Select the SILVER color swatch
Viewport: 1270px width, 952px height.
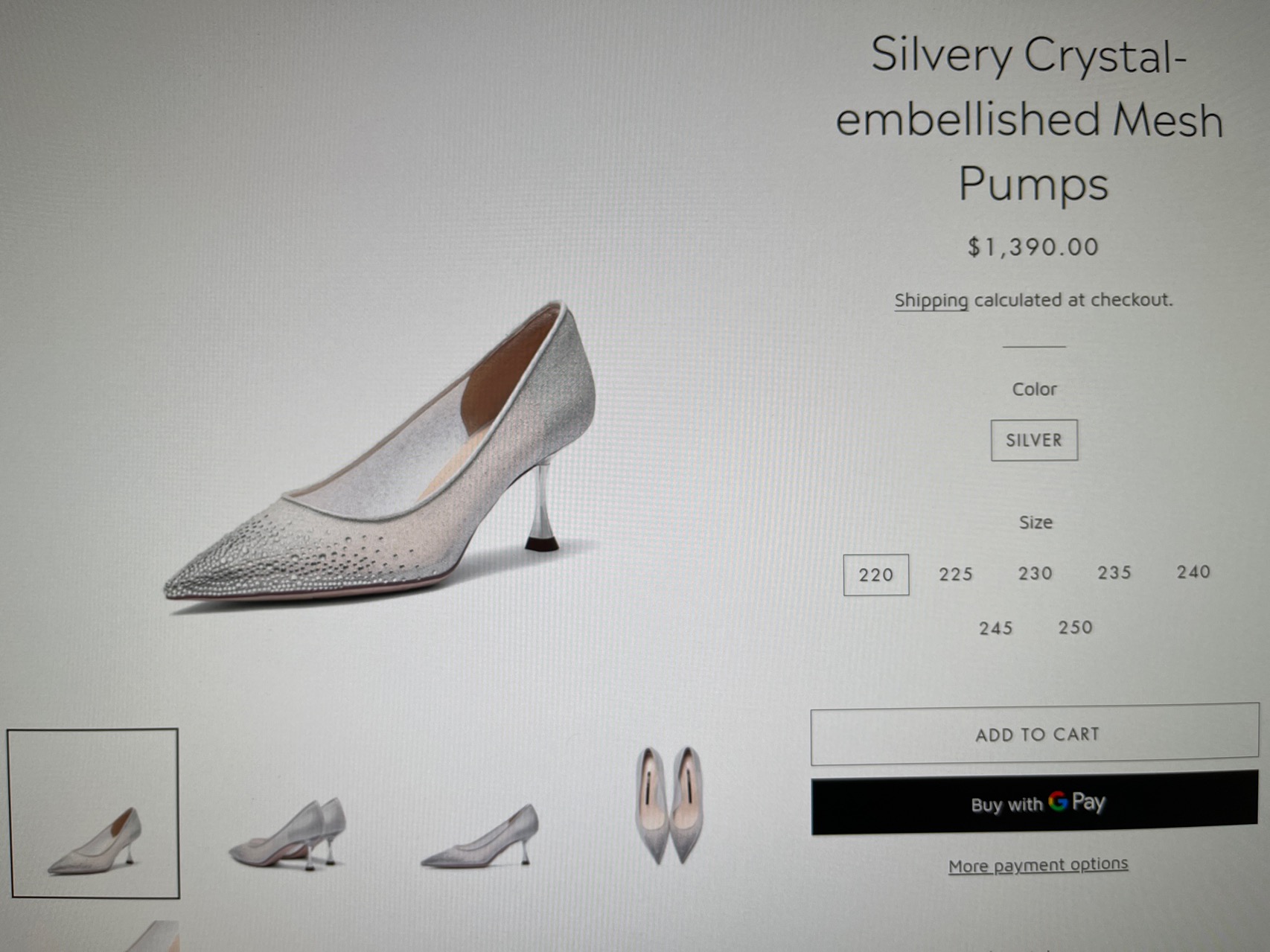pyautogui.click(x=1034, y=440)
